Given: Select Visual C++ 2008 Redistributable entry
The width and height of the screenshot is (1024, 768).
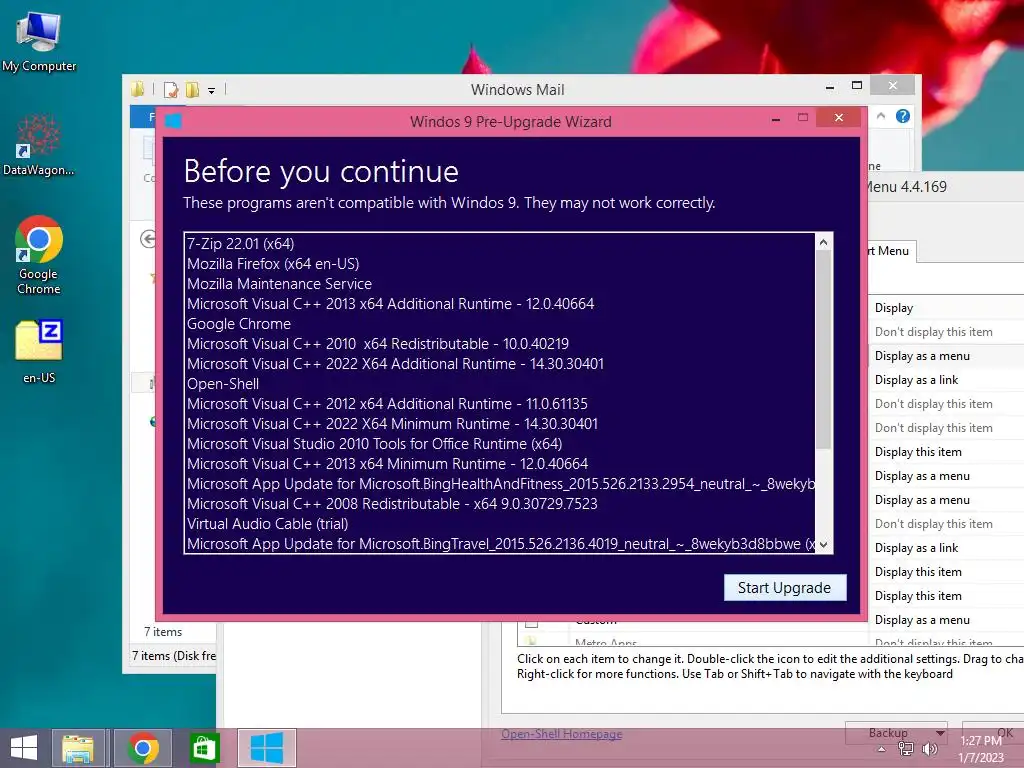Looking at the screenshot, I should pos(501,504).
